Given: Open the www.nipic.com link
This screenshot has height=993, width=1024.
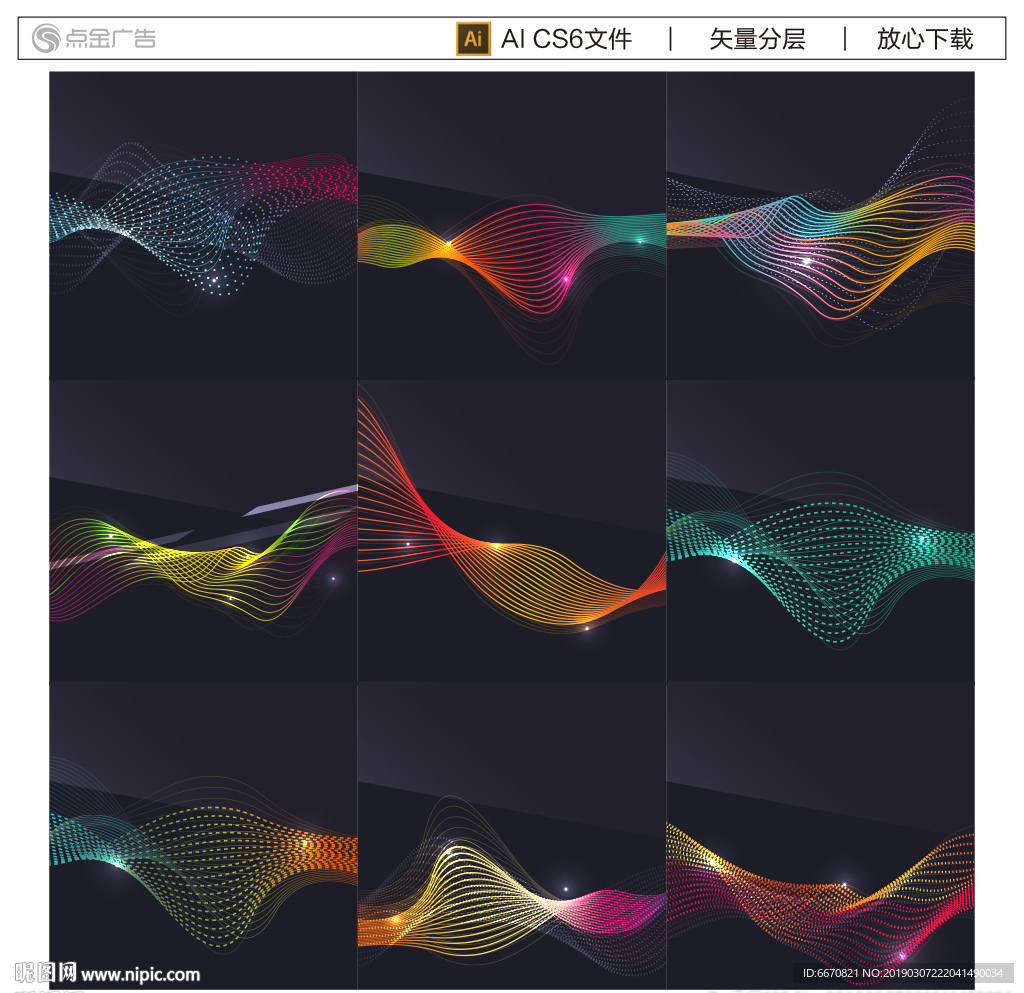Looking at the screenshot, I should click(x=140, y=975).
